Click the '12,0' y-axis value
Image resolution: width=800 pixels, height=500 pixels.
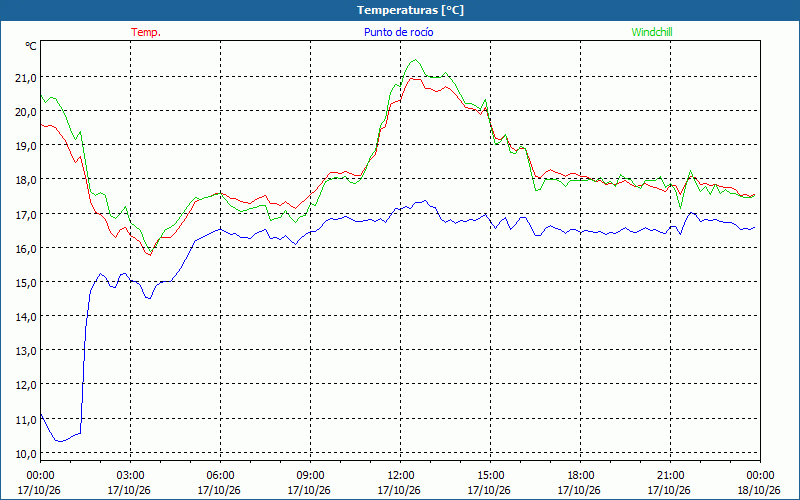click(x=27, y=385)
